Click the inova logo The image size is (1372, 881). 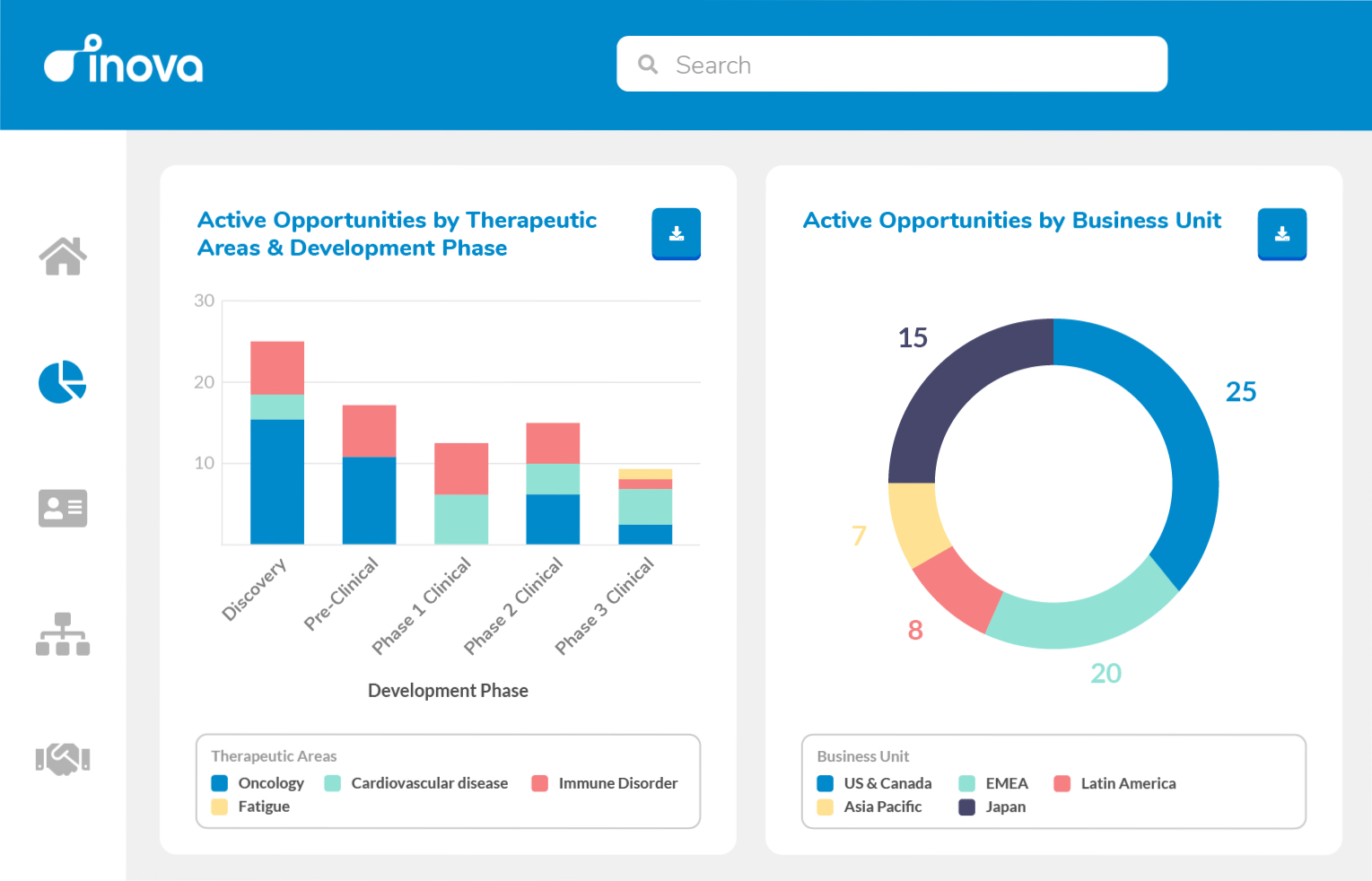[x=124, y=59]
